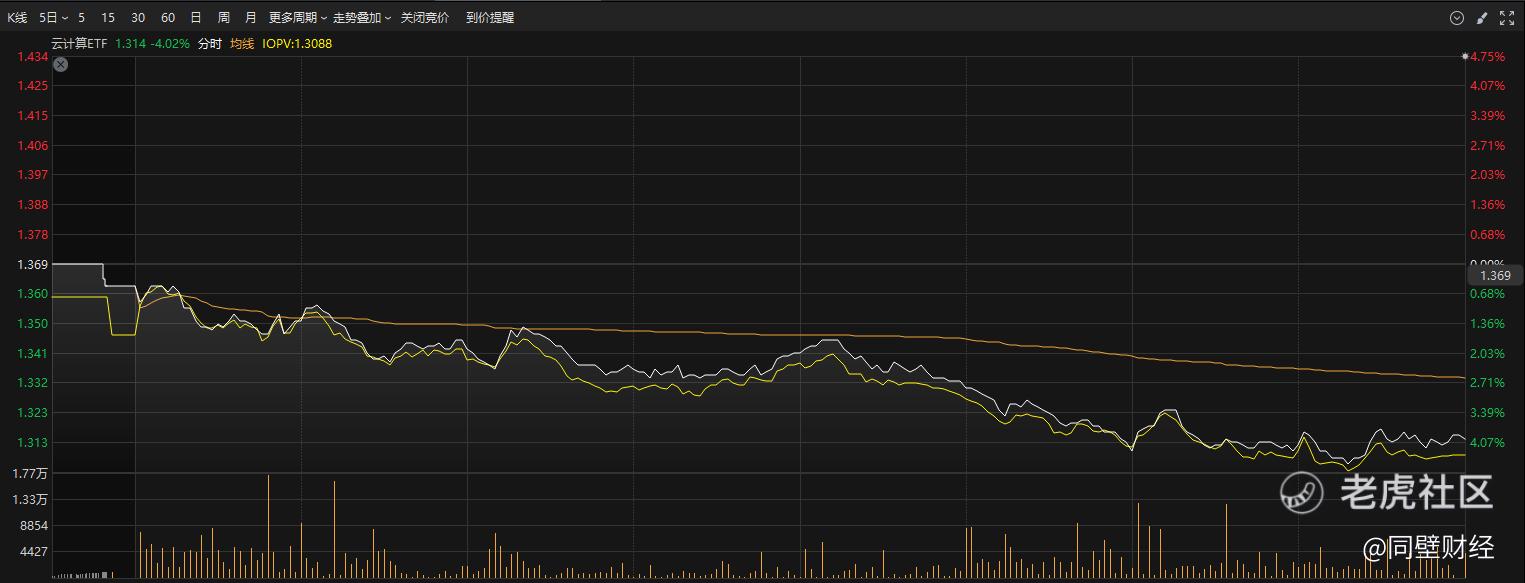Select the 30-minute period
1525x583 pixels.
(138, 18)
